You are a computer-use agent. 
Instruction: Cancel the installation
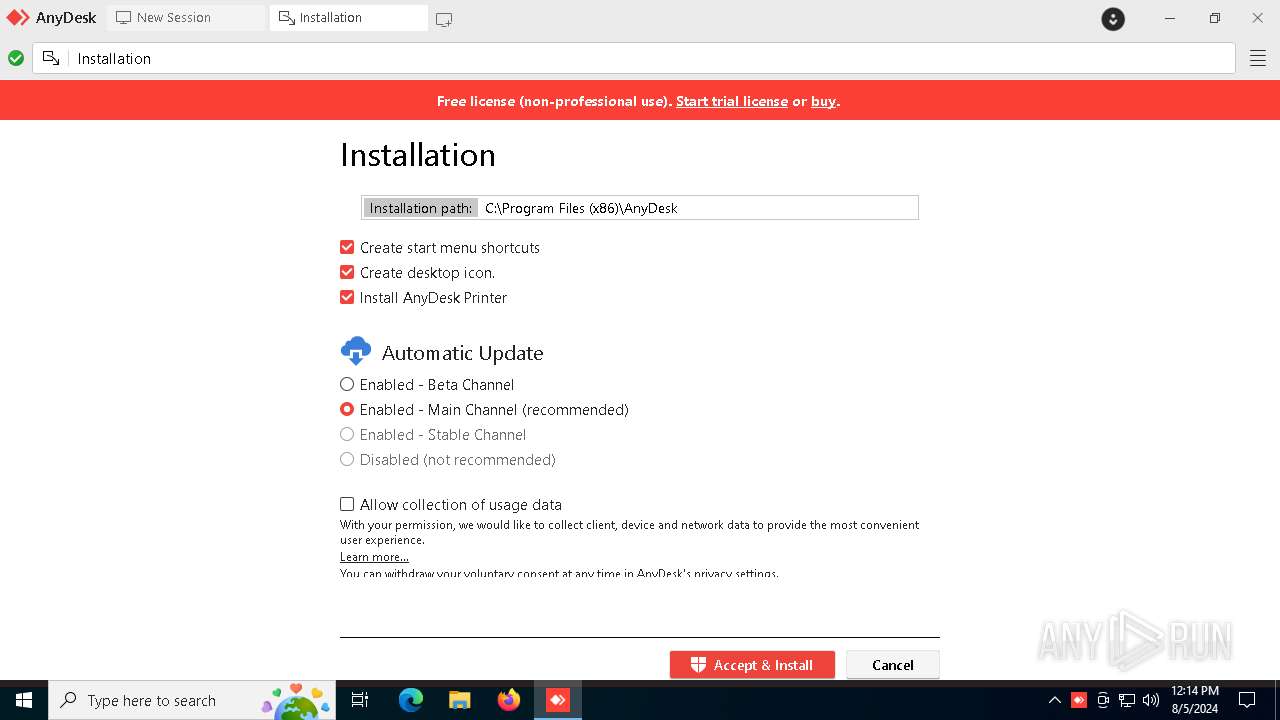(893, 665)
